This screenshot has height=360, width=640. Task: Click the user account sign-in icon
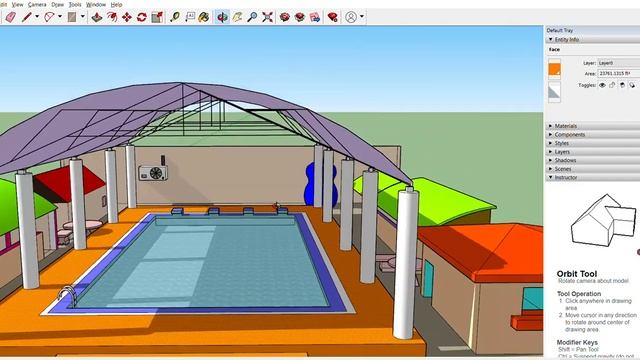[351, 17]
